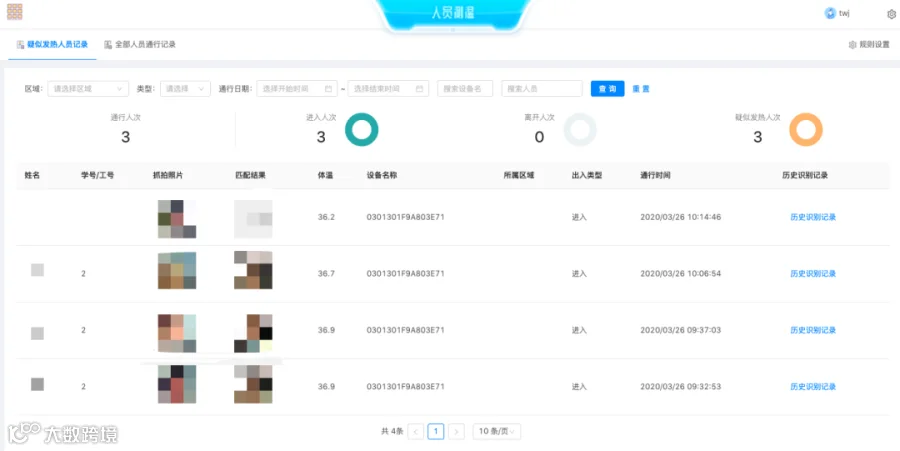Open the app grid menu icon

tap(14, 11)
